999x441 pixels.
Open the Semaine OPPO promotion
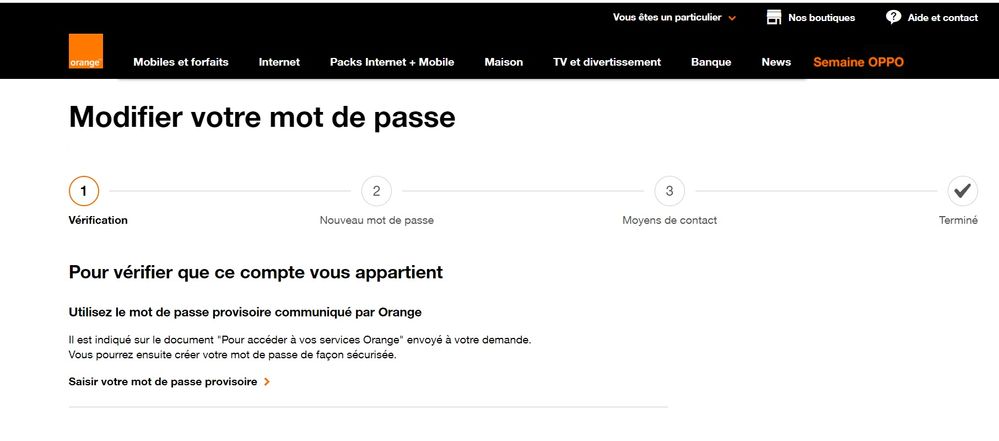pyautogui.click(x=858, y=62)
